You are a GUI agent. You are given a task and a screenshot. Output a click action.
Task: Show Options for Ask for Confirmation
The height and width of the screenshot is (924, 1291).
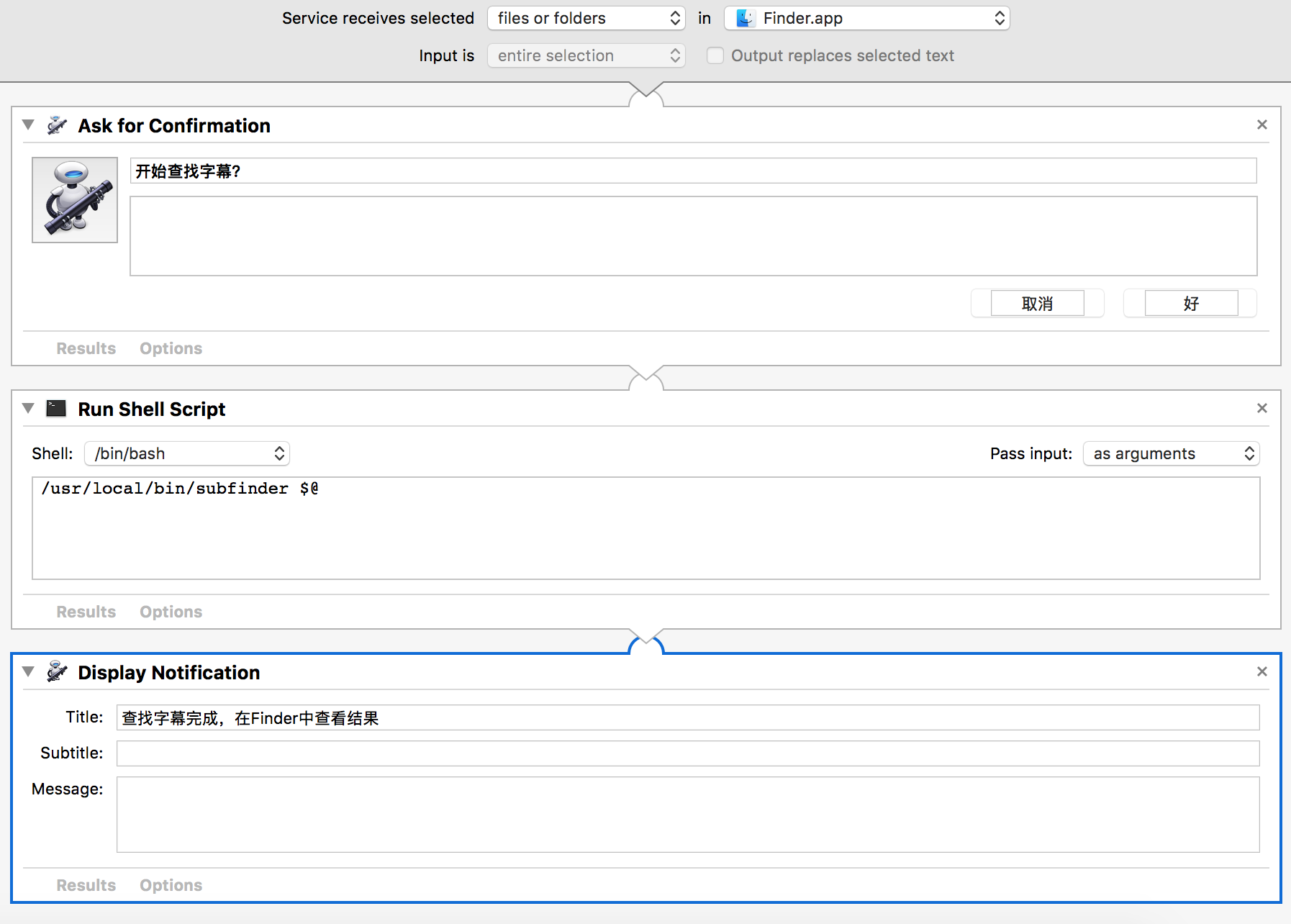pyautogui.click(x=171, y=348)
